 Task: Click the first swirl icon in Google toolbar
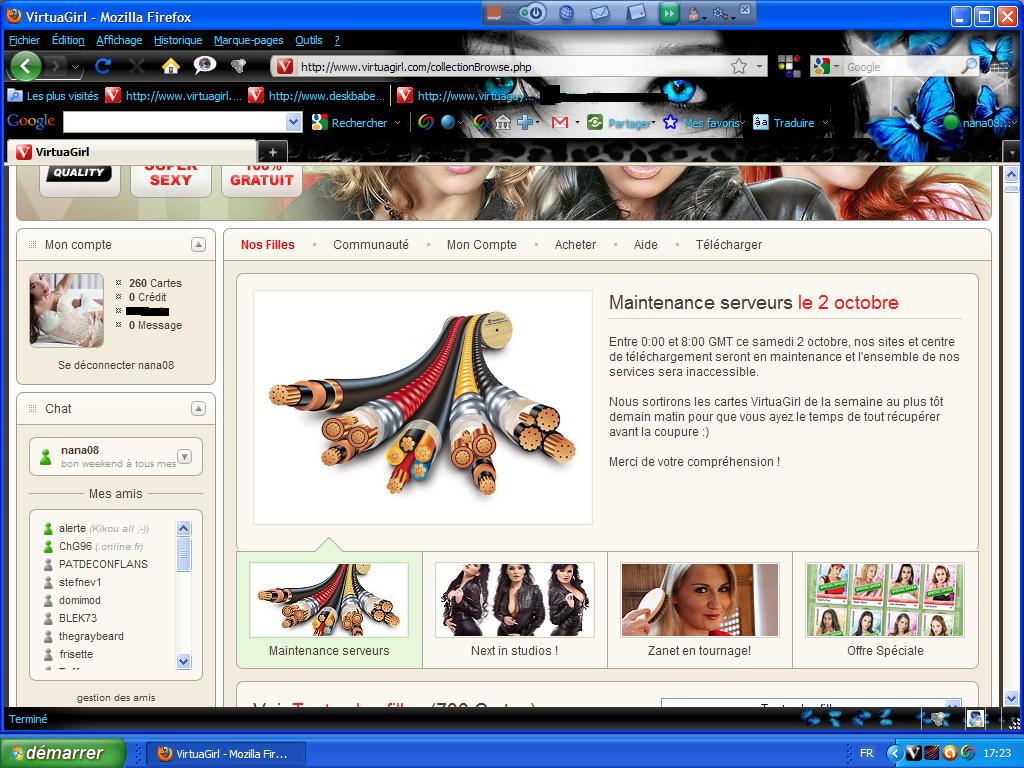(x=426, y=122)
